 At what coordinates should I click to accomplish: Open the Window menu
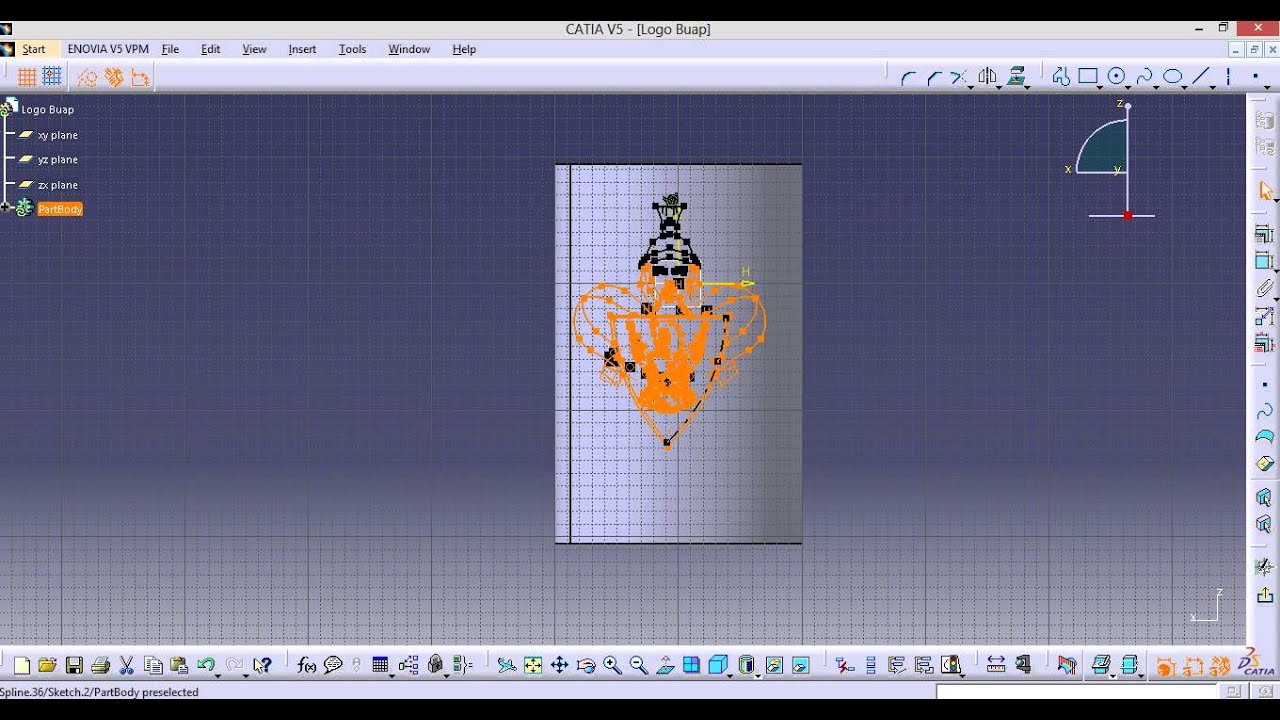coord(409,49)
